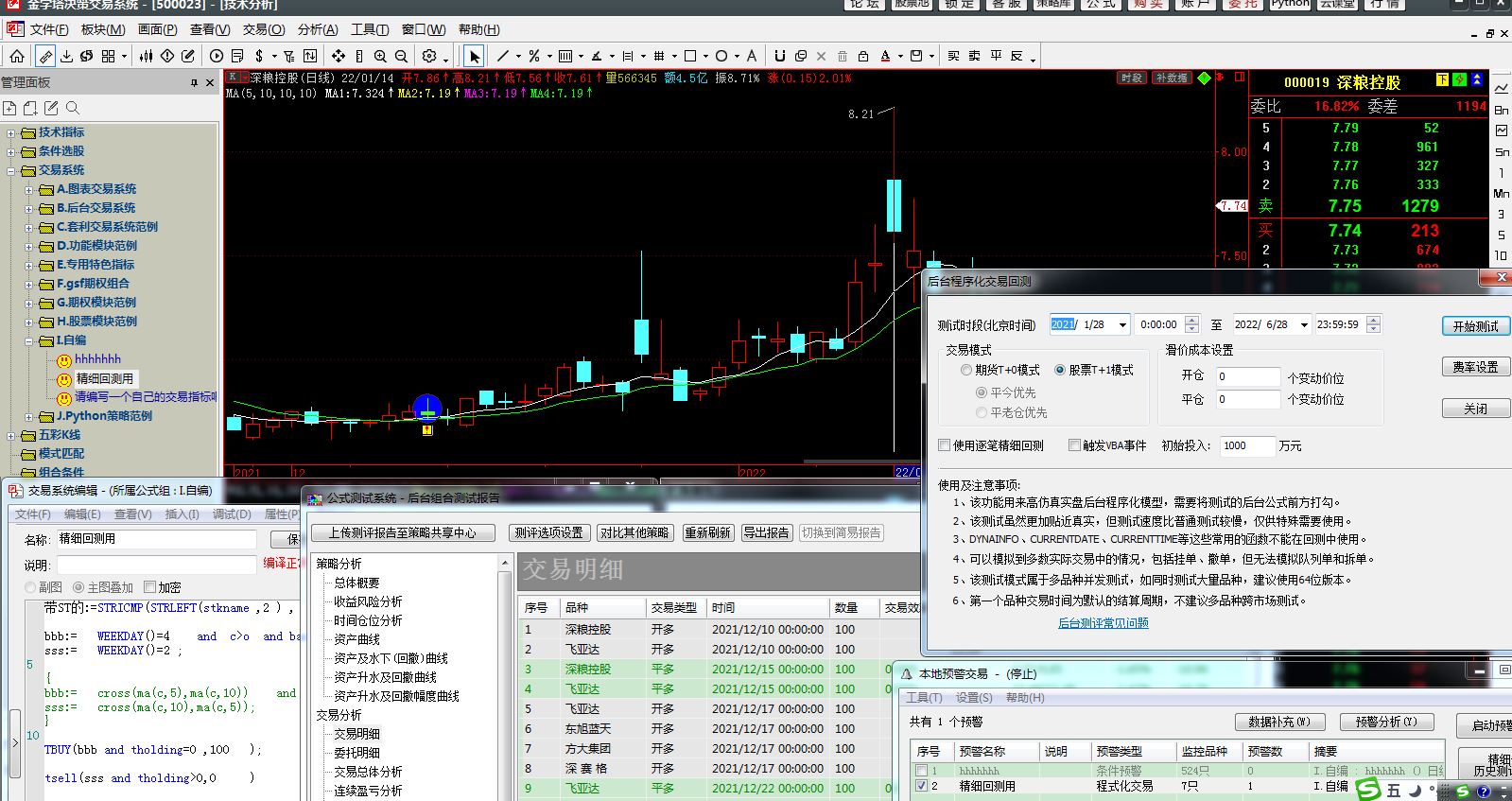Click the play circle icon in toolbar
Viewport: 1512px width, 801px height.
click(217, 56)
